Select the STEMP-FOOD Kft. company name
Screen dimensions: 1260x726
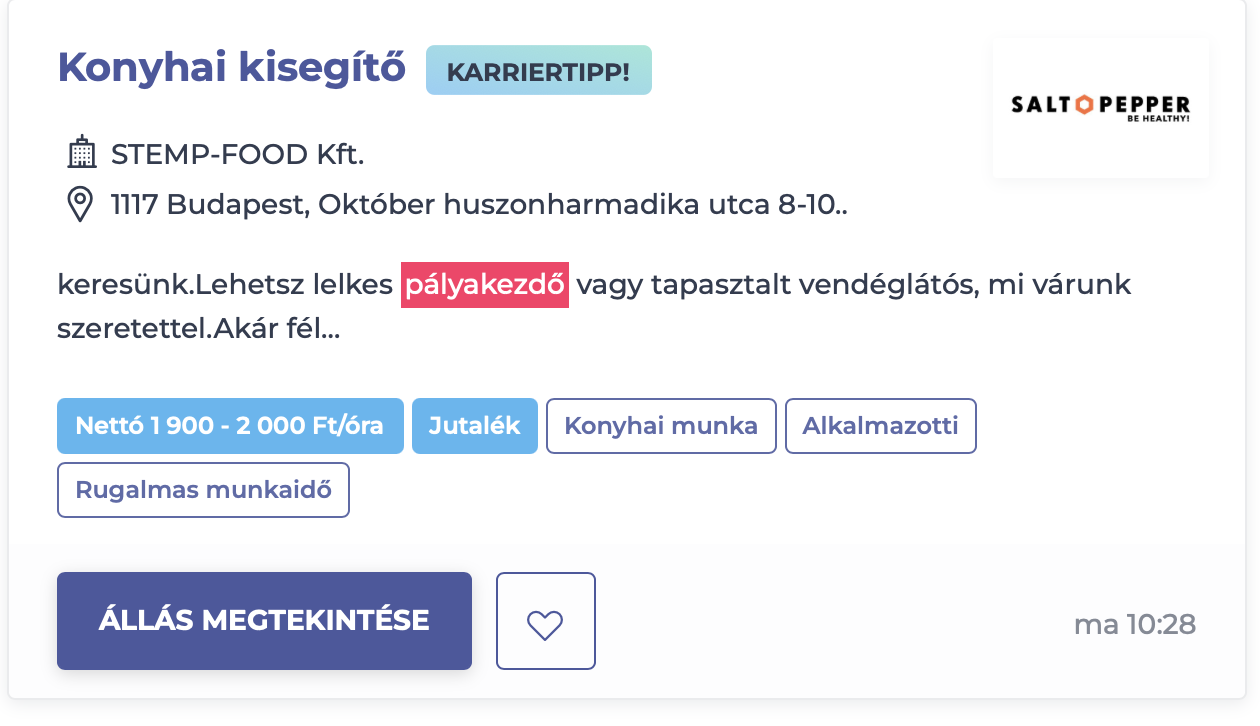point(237,155)
